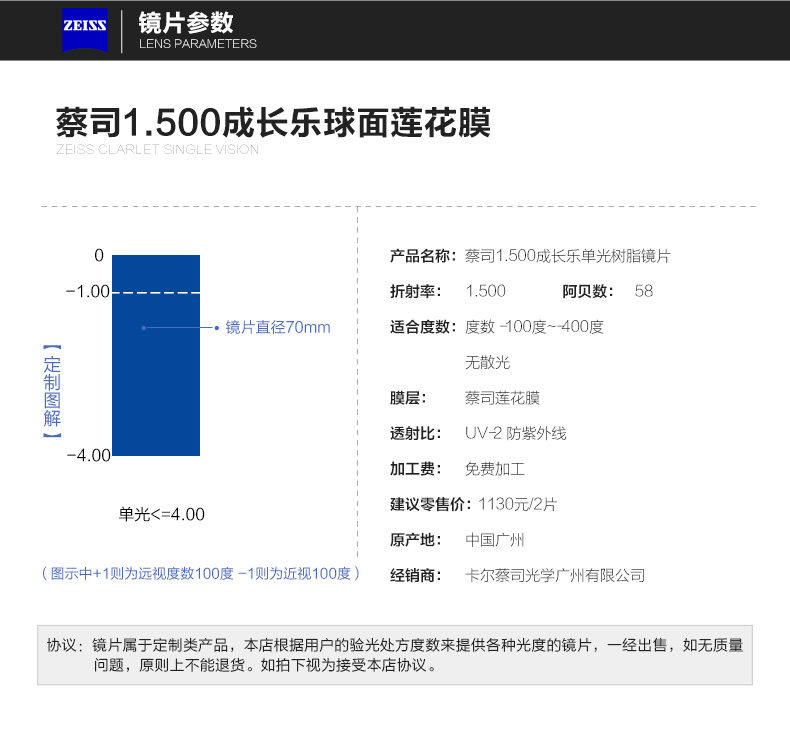Click the '-1.00' axis label
790x755 pixels.
point(88,292)
